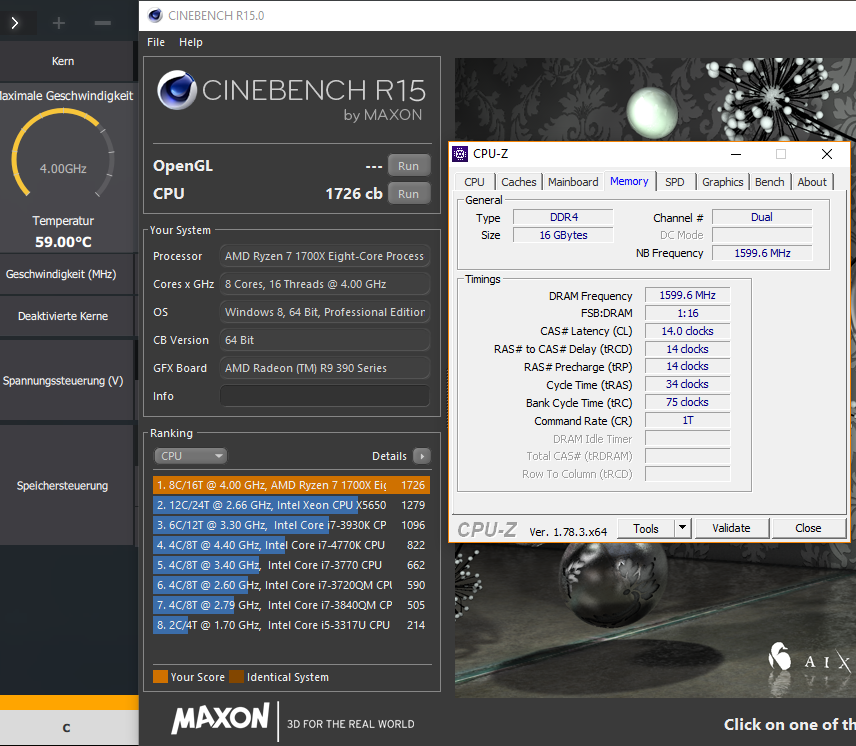Click the CB Version 64 Bit field
856x746 pixels.
pos(325,340)
